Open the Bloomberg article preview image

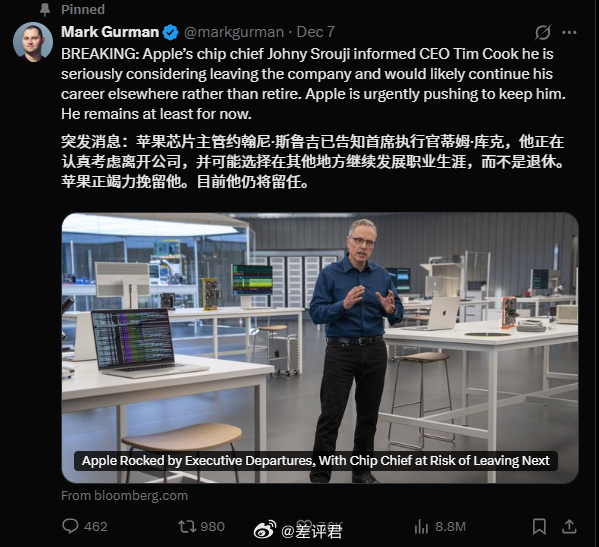[320, 348]
